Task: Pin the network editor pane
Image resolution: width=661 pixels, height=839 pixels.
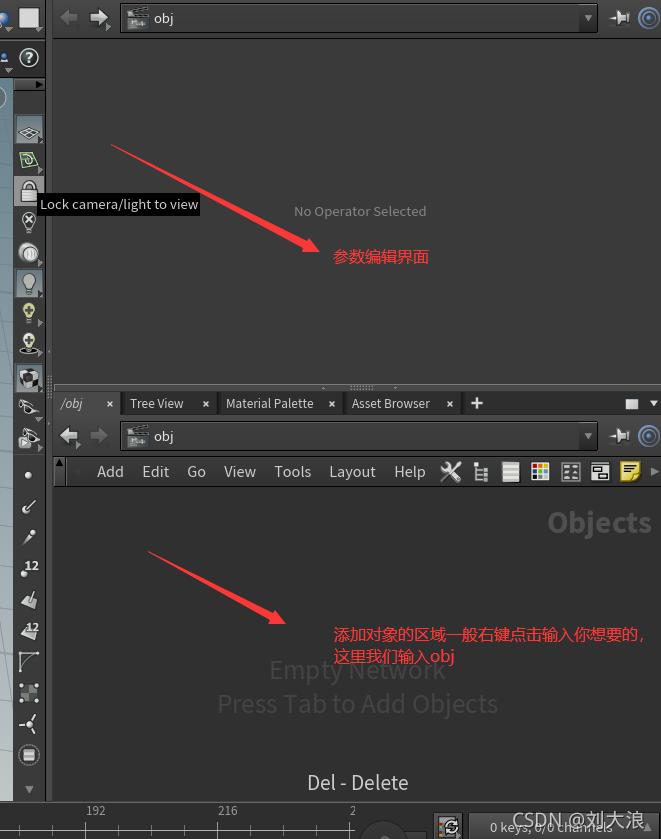Action: pyautogui.click(x=620, y=436)
